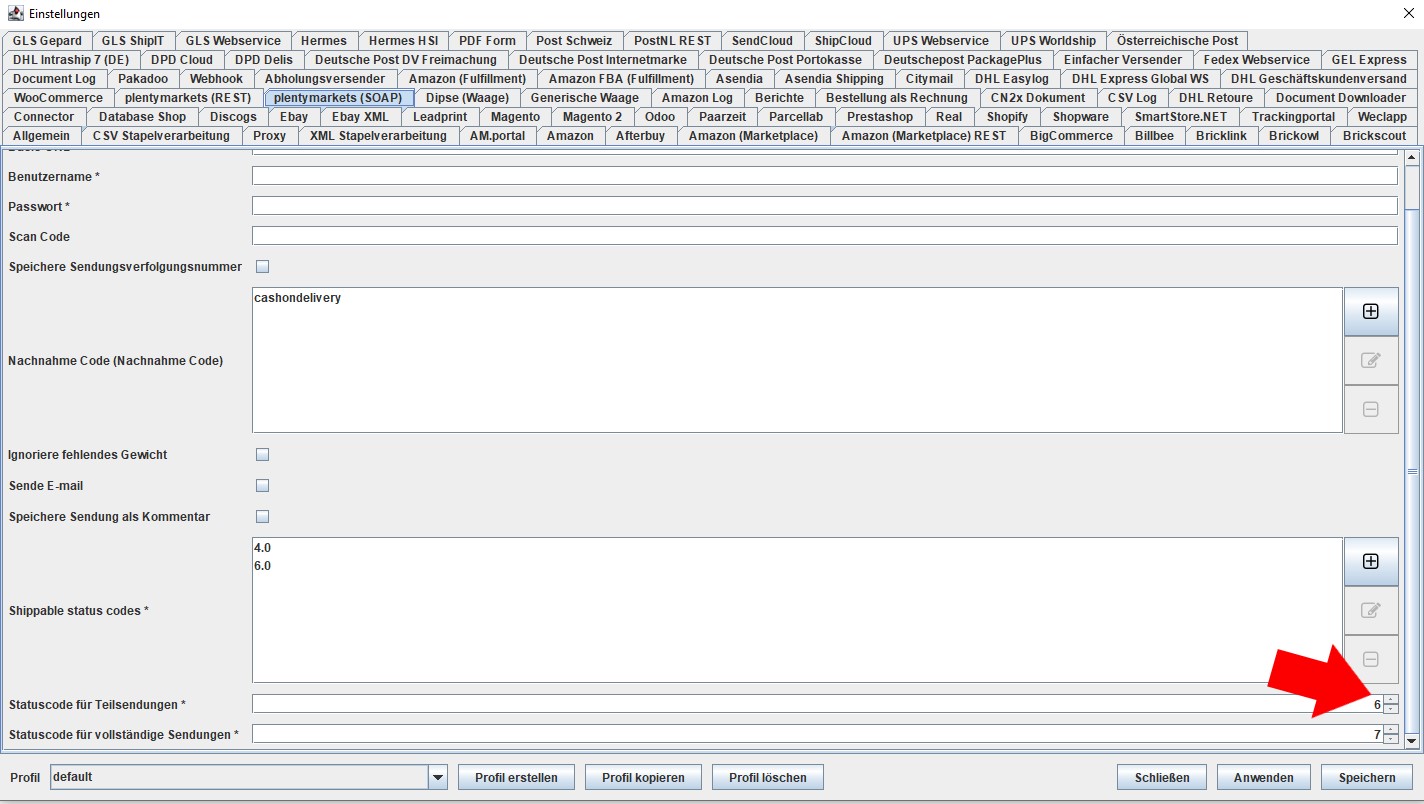Increase Statuscode für Teilsendungen value
The height and width of the screenshot is (804, 1424).
tap(1391, 700)
